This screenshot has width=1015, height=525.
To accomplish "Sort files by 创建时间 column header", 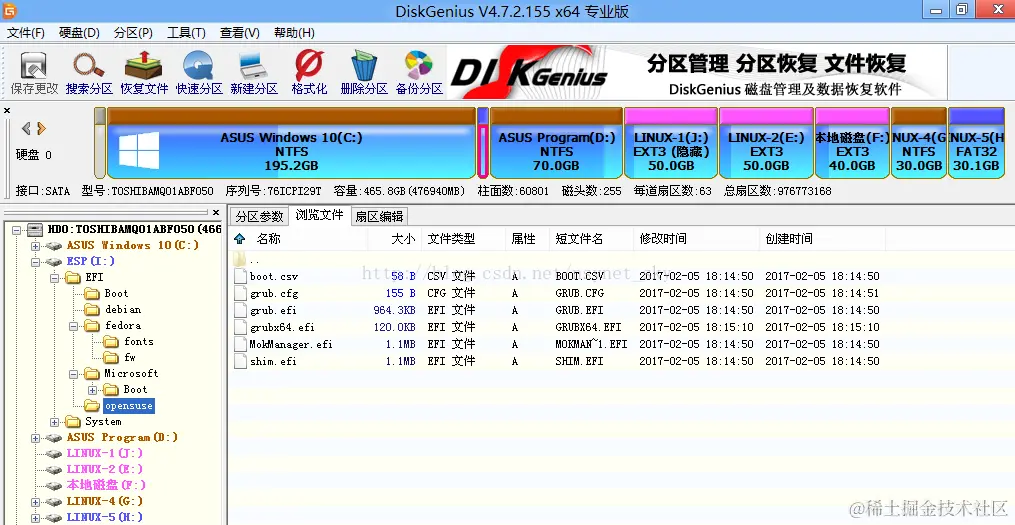I will [x=788, y=239].
